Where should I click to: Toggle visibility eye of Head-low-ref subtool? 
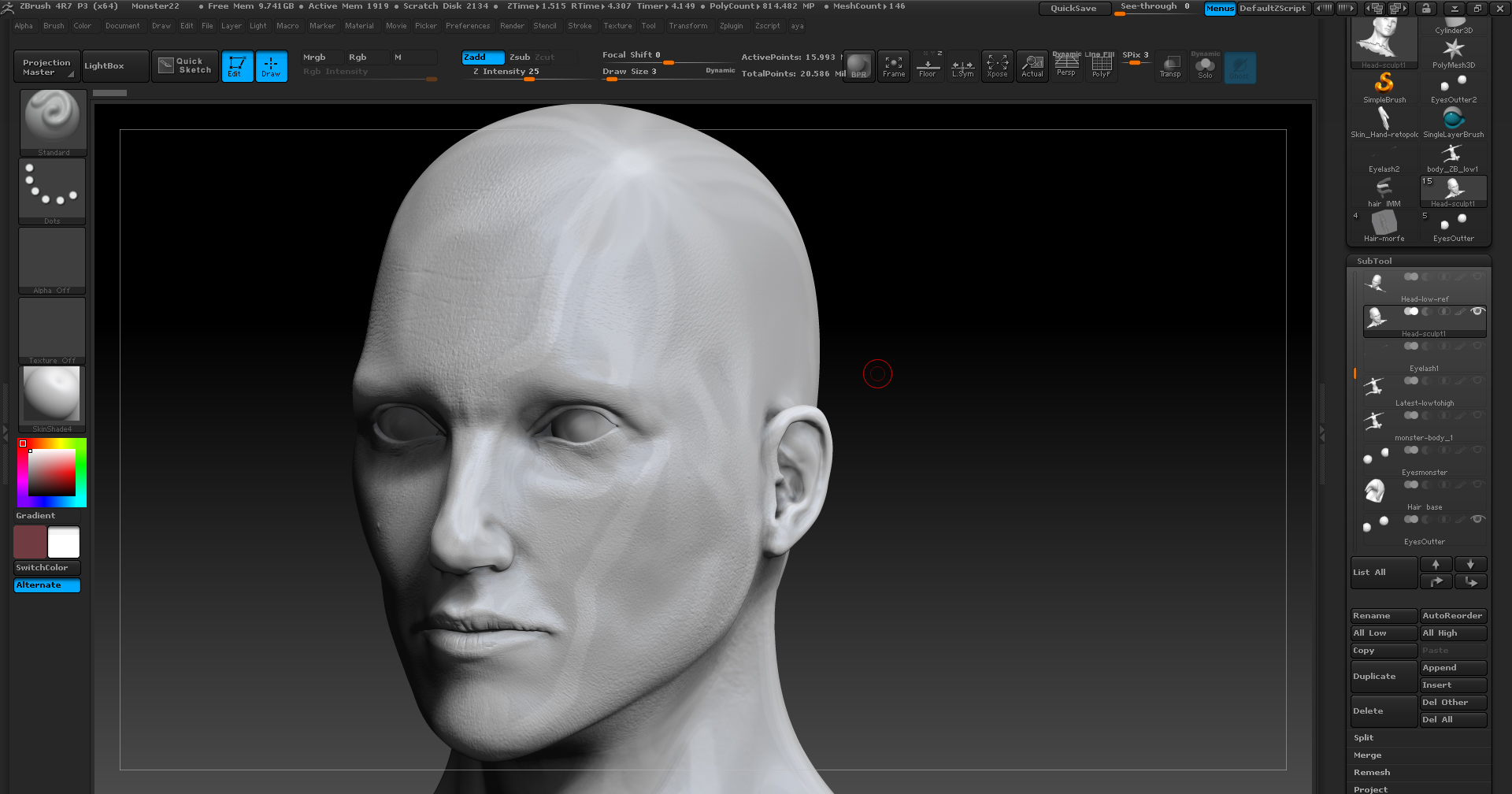click(x=1477, y=276)
